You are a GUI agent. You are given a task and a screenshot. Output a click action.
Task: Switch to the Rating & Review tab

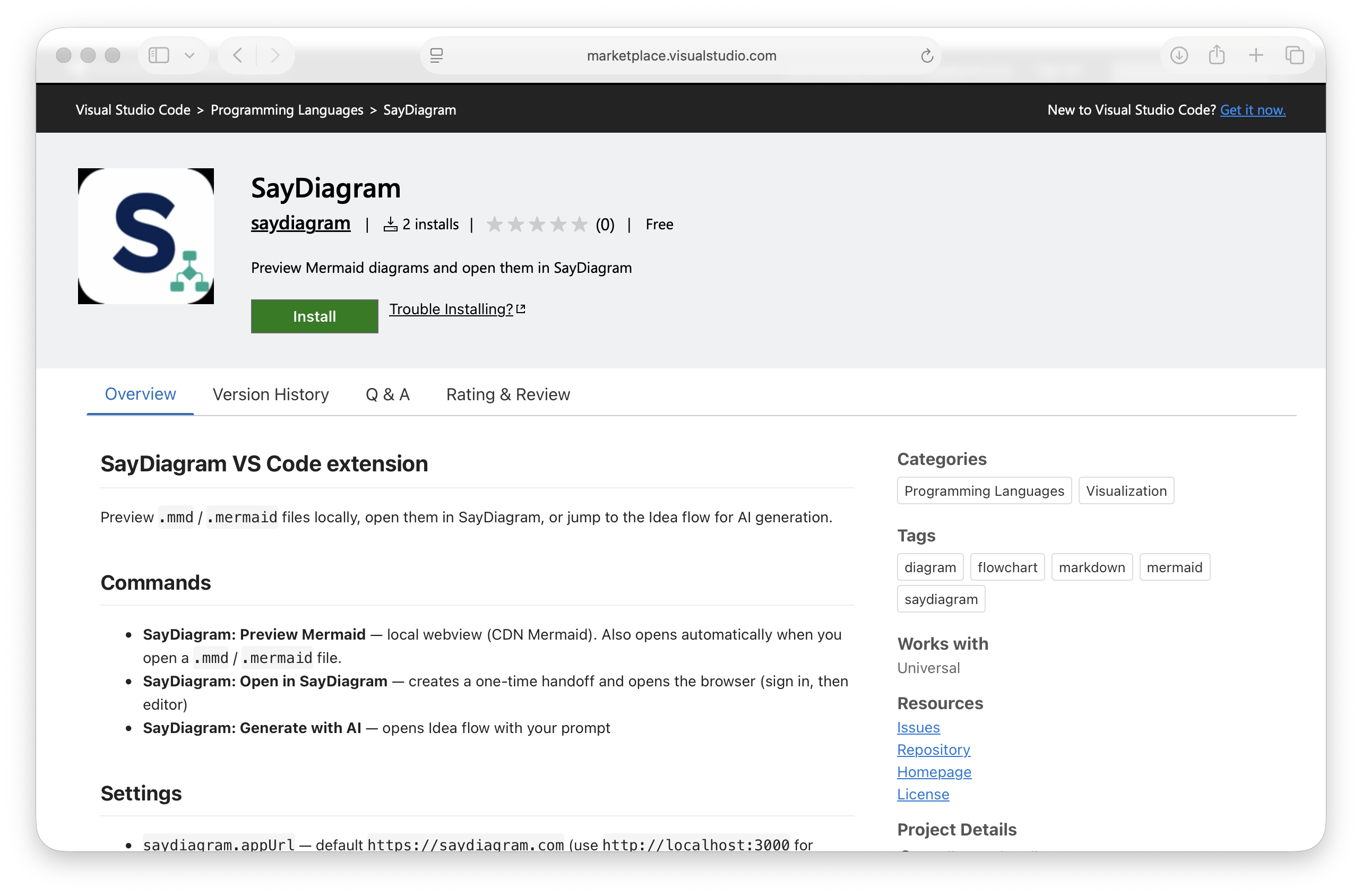[508, 394]
